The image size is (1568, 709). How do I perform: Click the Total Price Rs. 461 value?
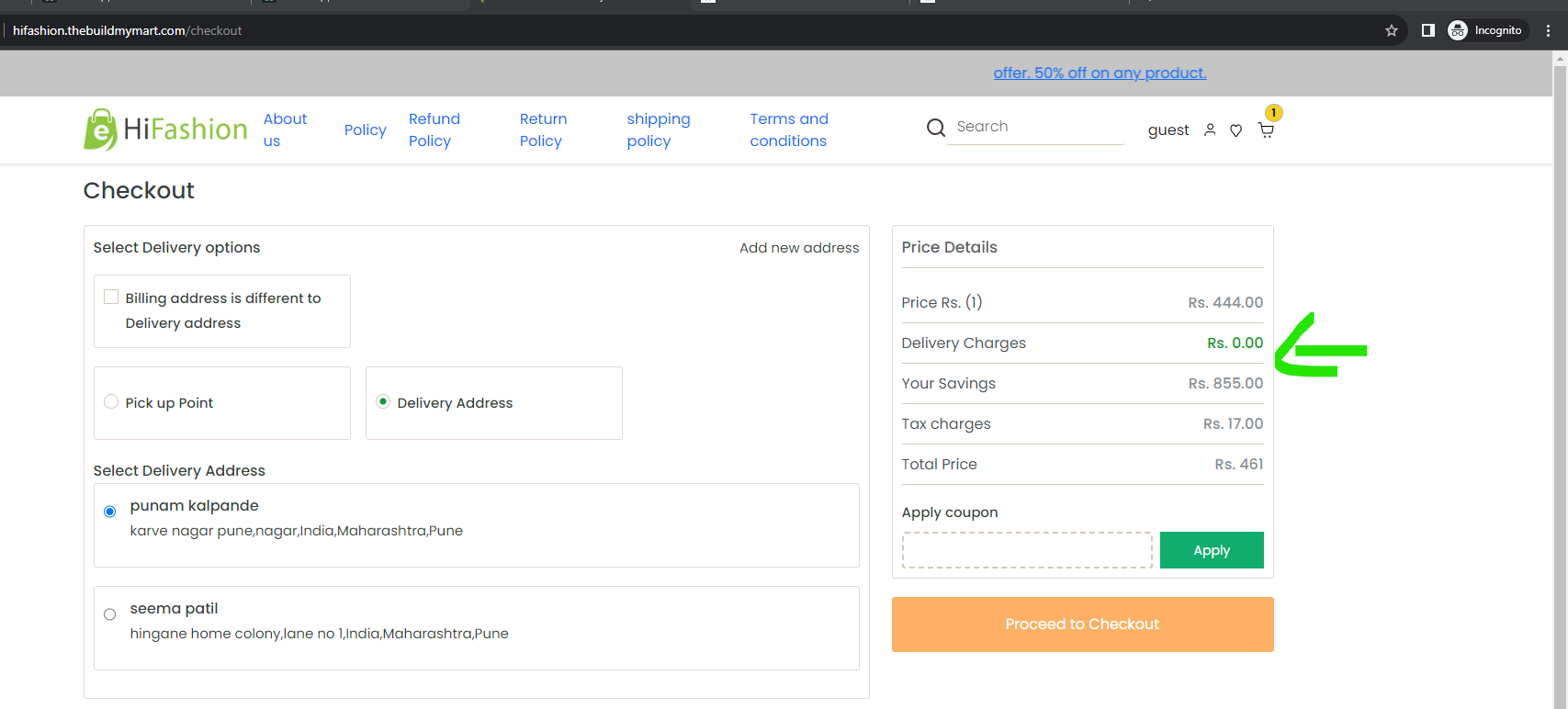tap(1238, 464)
